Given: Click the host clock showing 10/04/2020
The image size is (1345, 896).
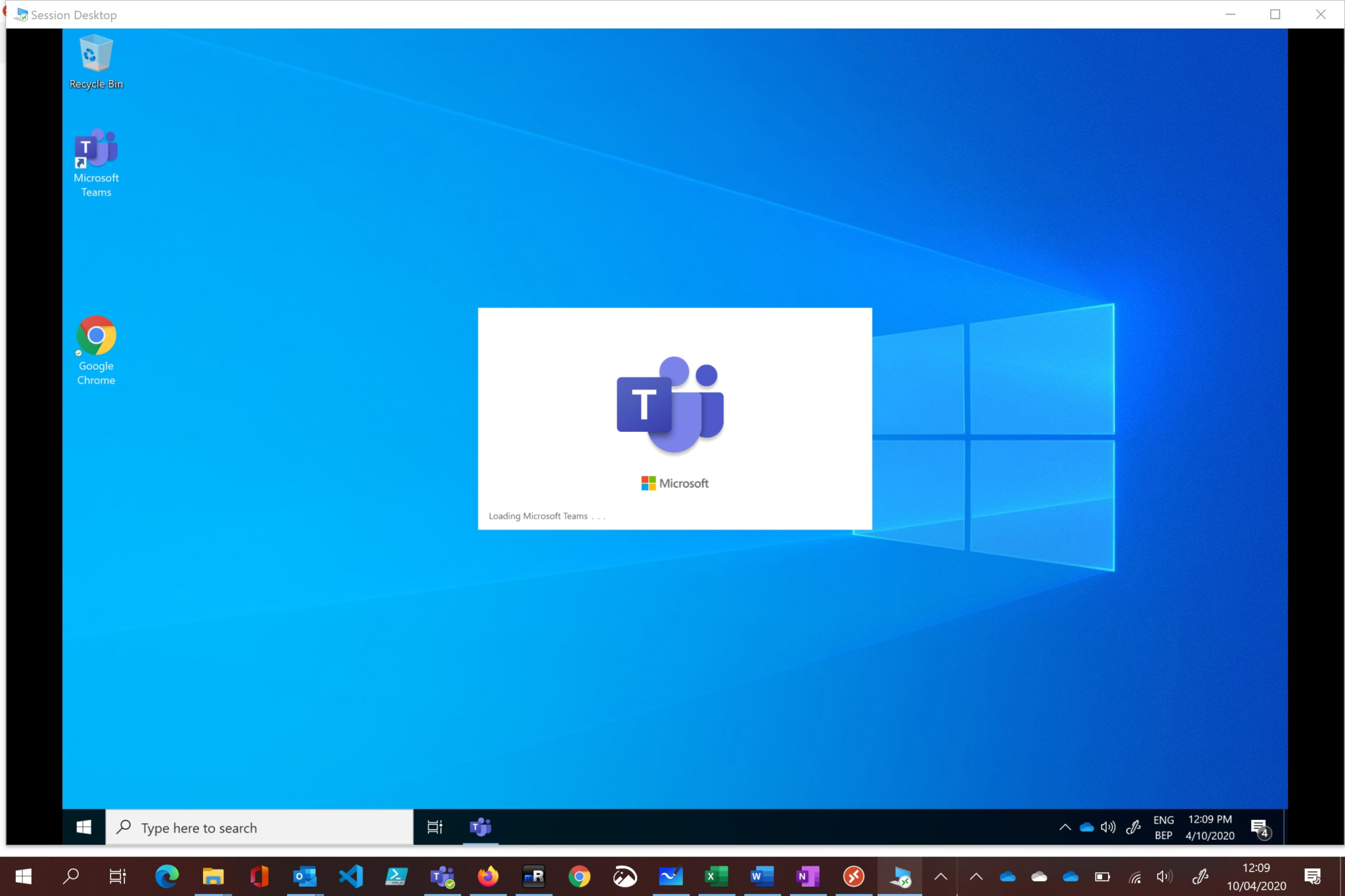Looking at the screenshot, I should [x=1256, y=877].
